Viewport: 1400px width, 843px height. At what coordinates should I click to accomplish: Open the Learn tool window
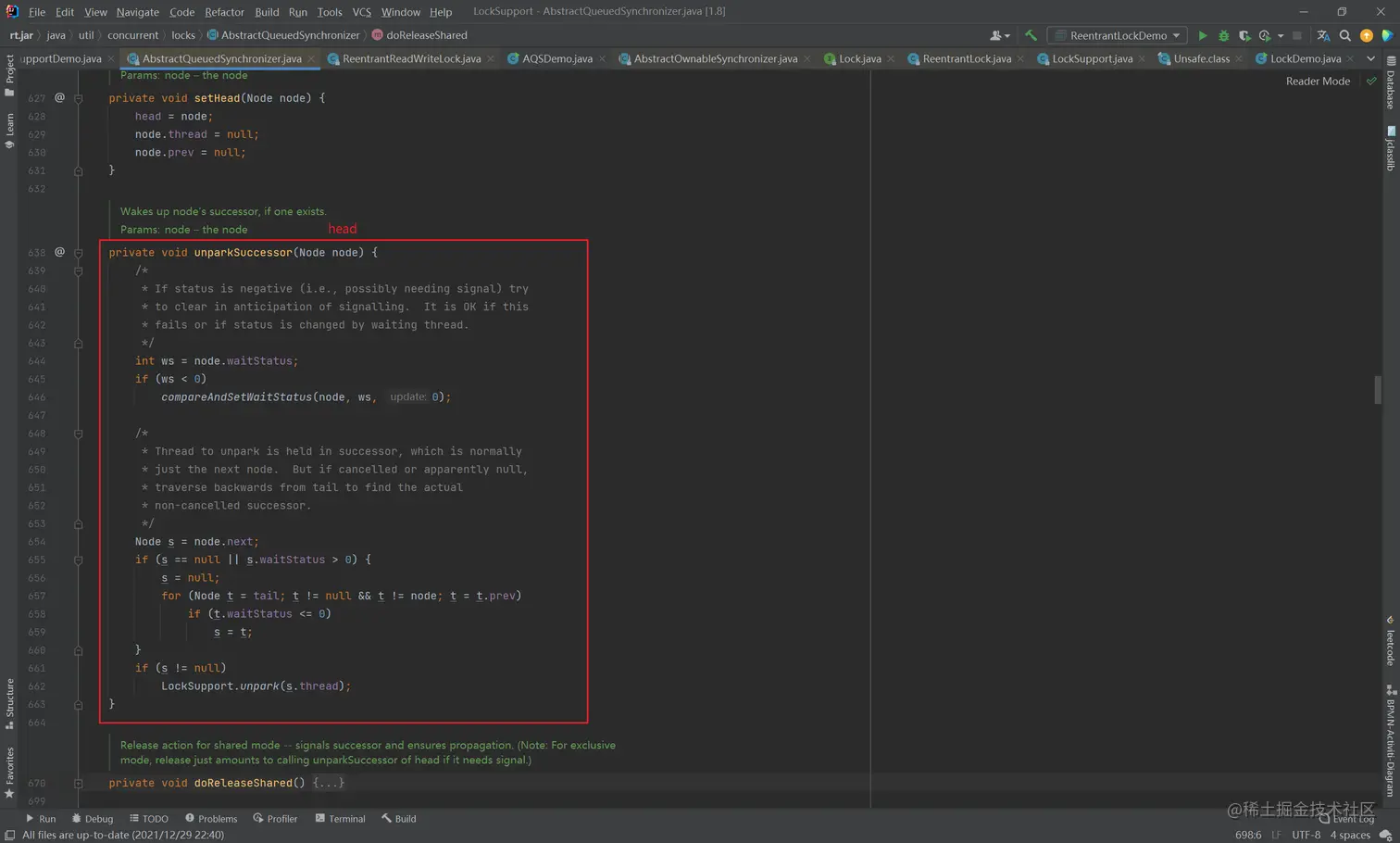9,131
